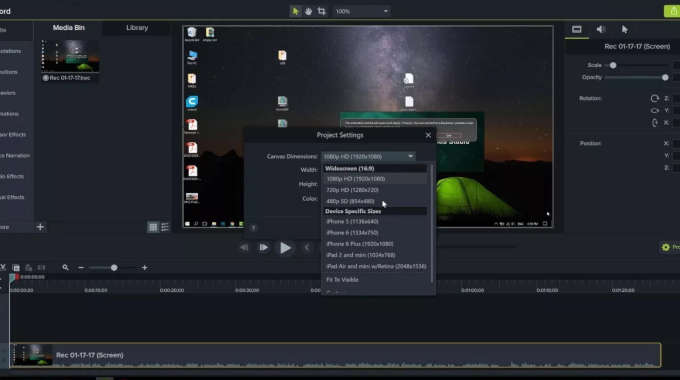680x380 pixels.
Task: Click the timeline playhead marker
Action: point(13,277)
